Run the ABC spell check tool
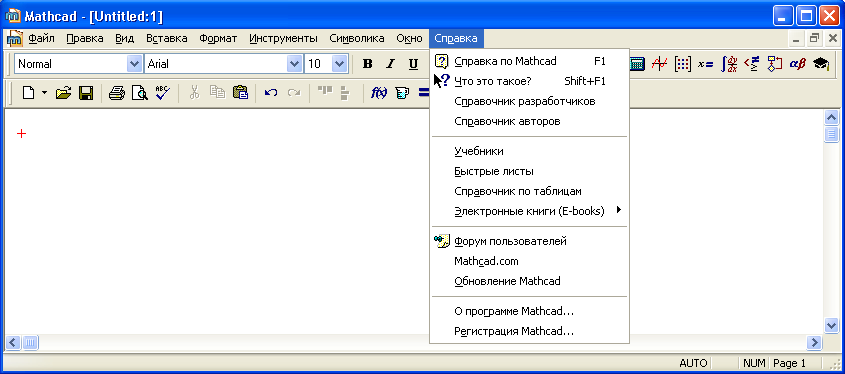Screen dimensions: 845x374 click(162, 93)
